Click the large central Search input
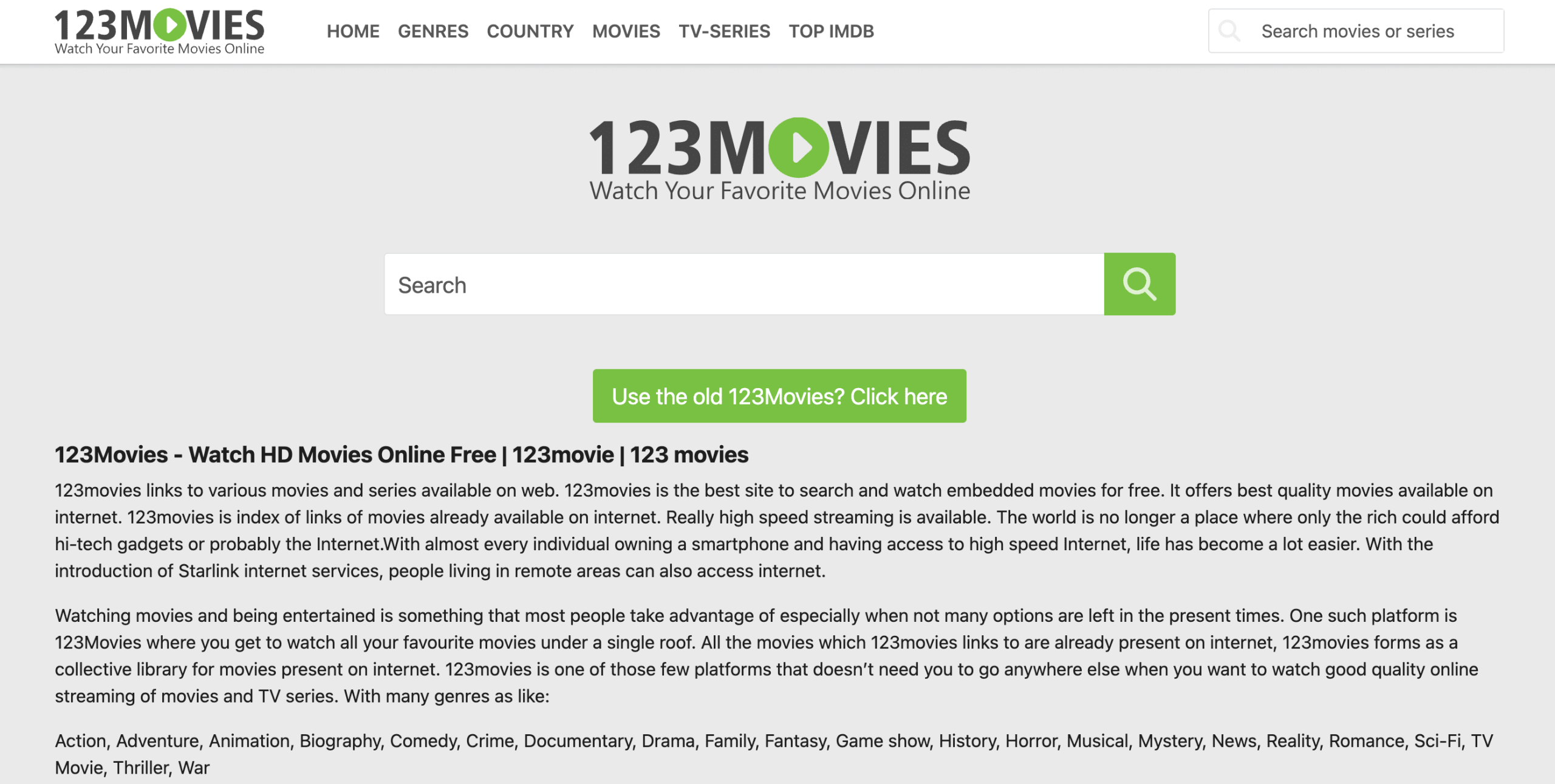 point(744,284)
